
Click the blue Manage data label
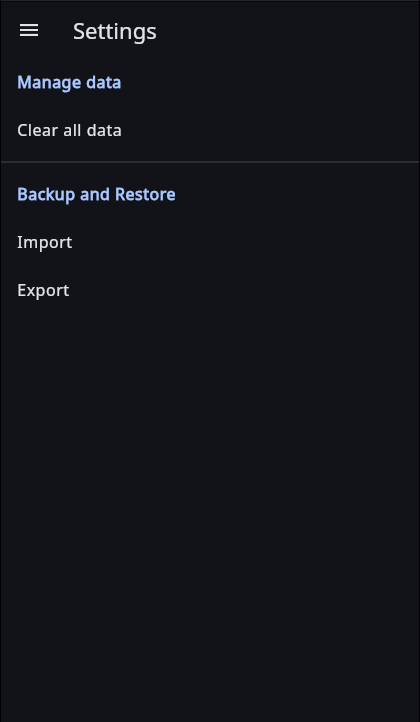pos(69,82)
